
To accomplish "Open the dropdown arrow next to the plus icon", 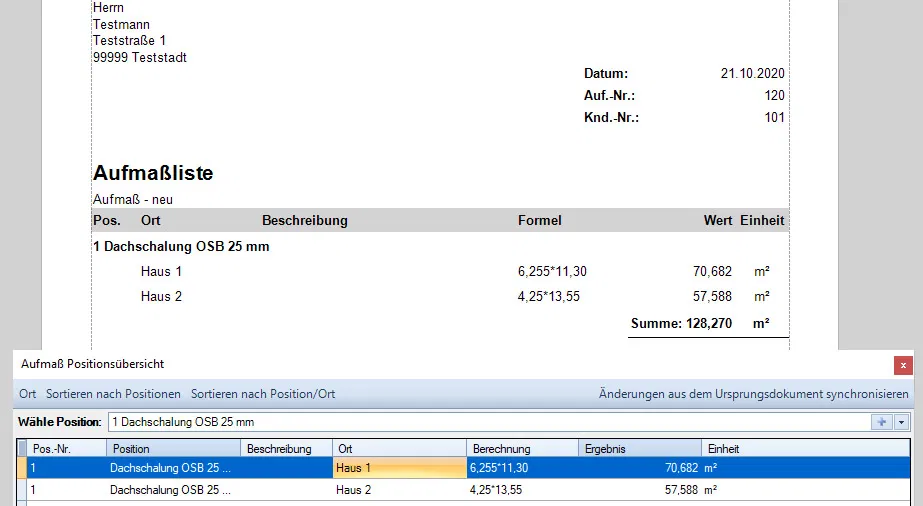I will tap(901, 422).
